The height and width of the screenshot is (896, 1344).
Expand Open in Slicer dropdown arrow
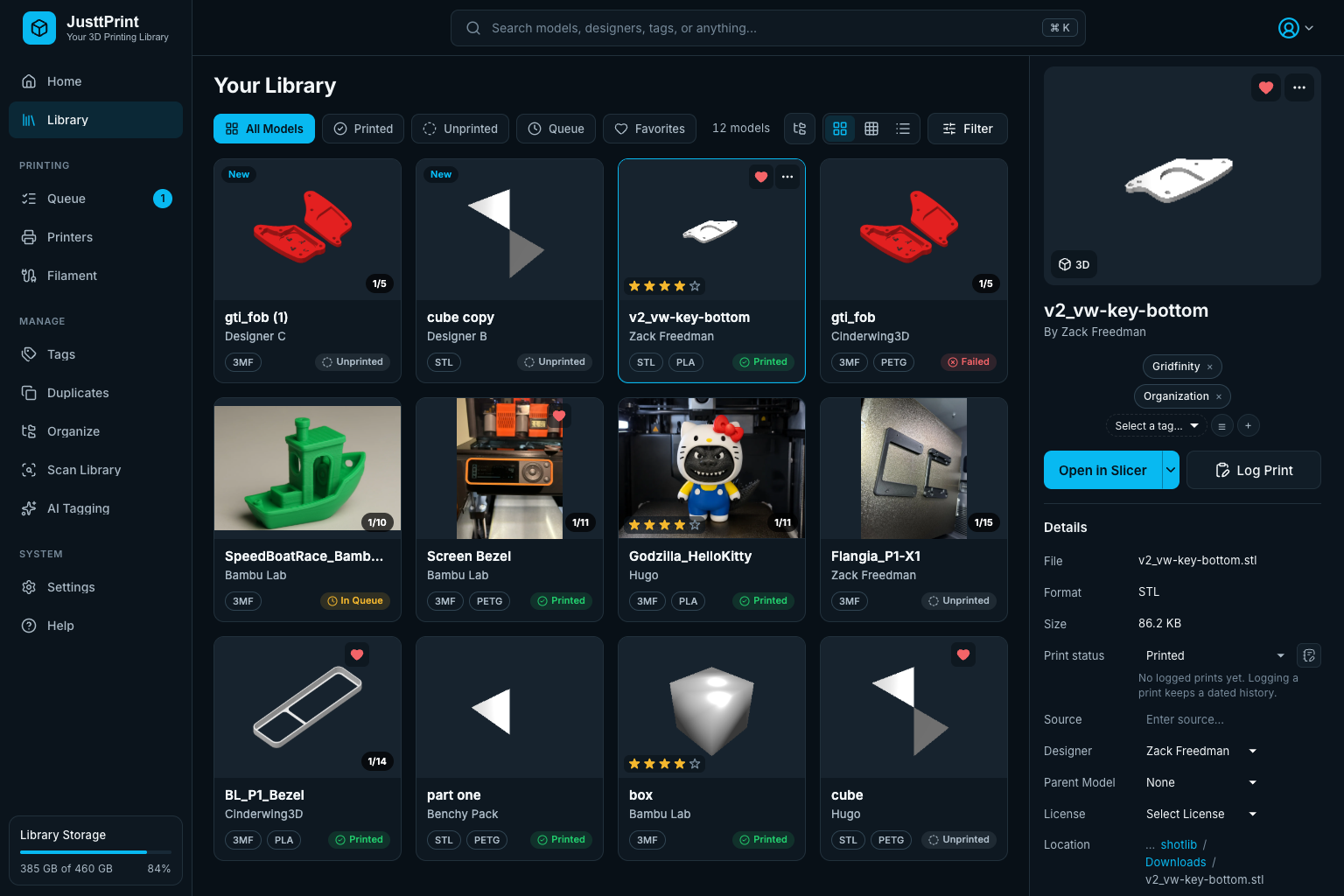pos(1171,470)
